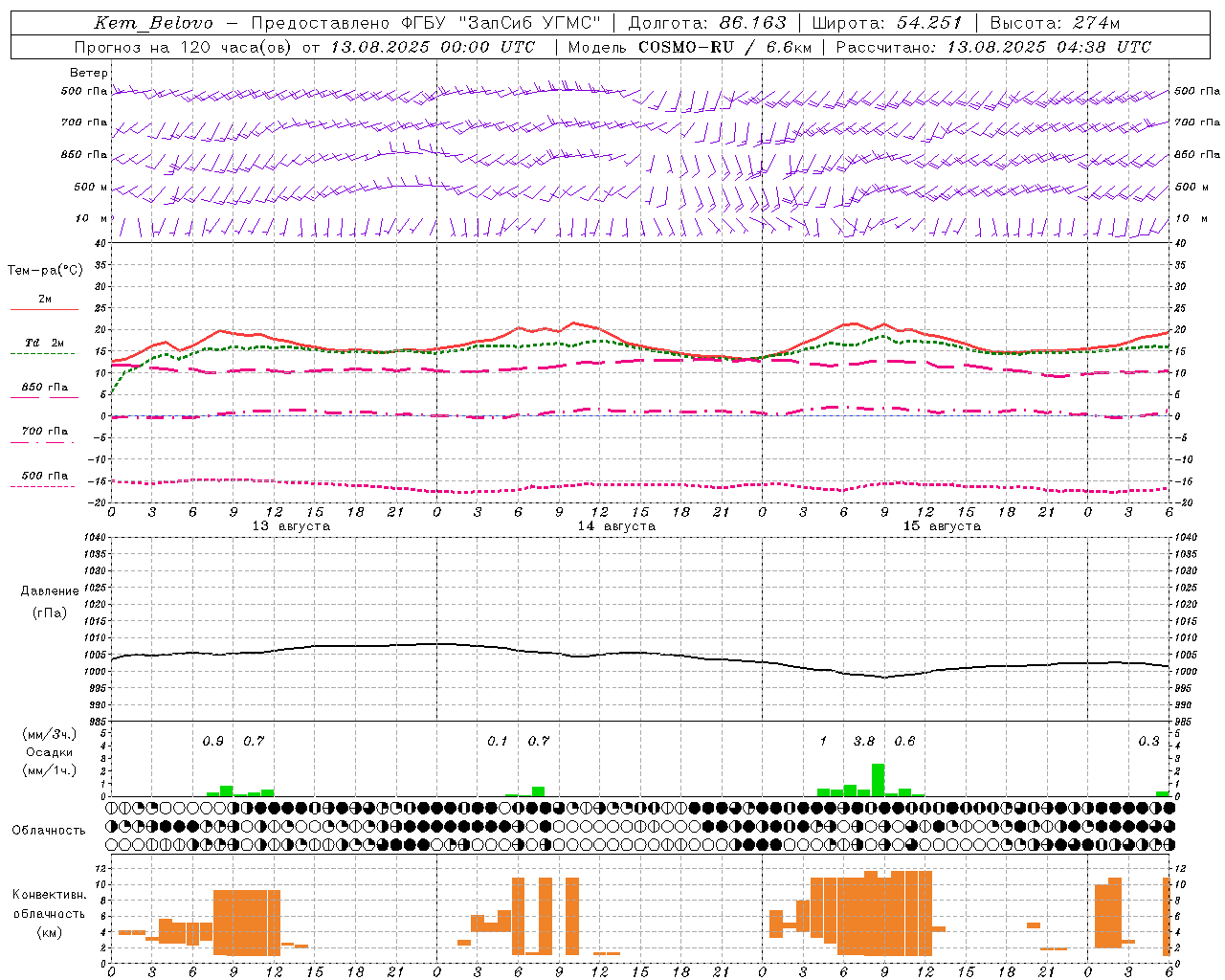The width and height of the screenshot is (1225, 980).
Task: Click the '15 августа' date label
Action: tap(942, 526)
